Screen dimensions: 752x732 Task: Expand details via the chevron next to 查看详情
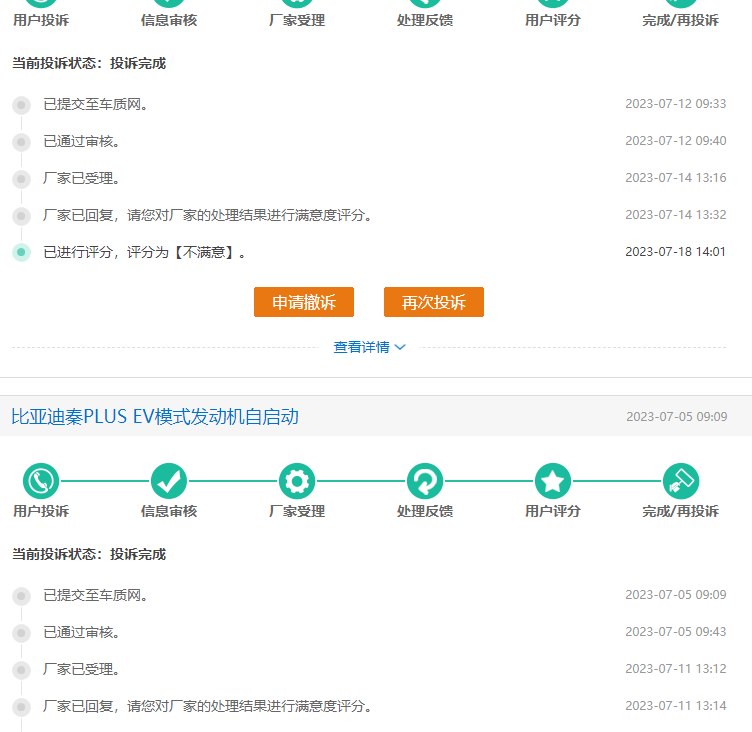[400, 347]
